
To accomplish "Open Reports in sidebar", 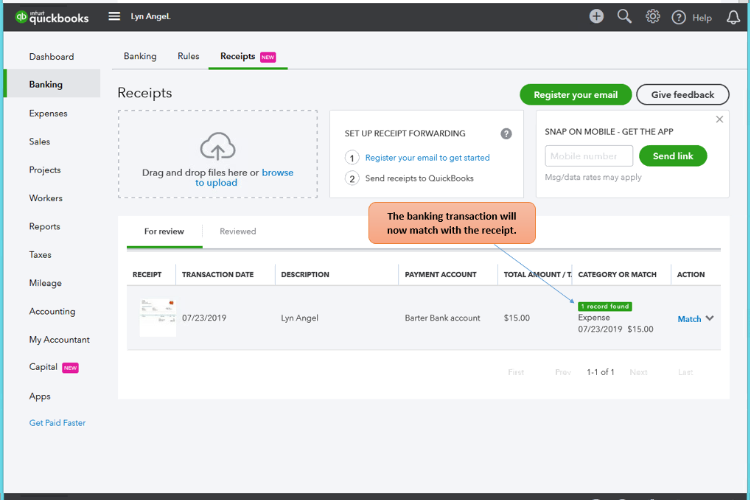I will tap(44, 226).
